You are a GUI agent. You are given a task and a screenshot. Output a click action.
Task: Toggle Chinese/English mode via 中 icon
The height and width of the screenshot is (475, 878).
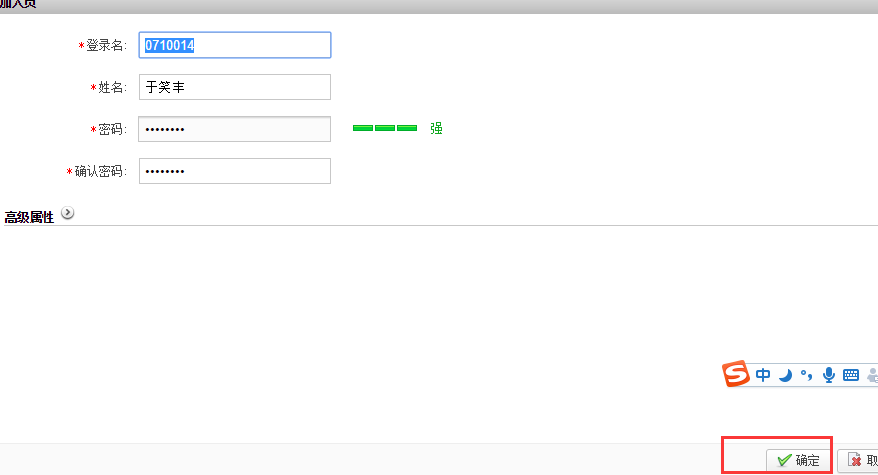[763, 375]
